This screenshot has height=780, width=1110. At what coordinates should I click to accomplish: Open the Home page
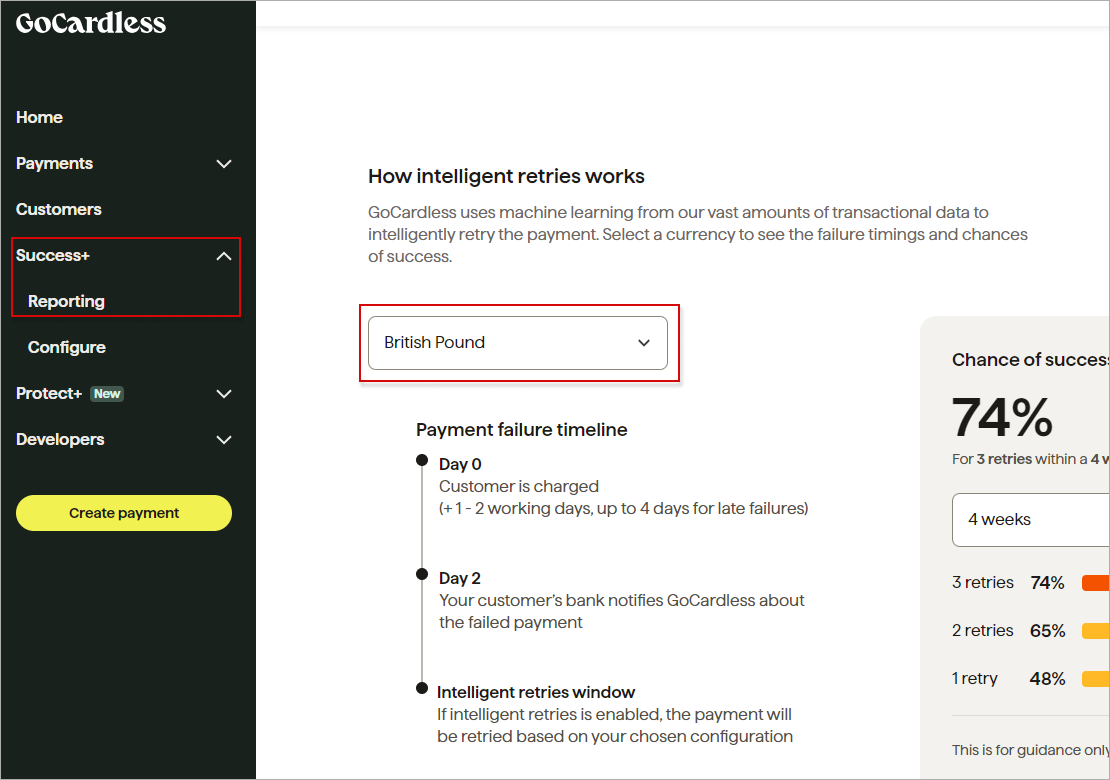[39, 117]
